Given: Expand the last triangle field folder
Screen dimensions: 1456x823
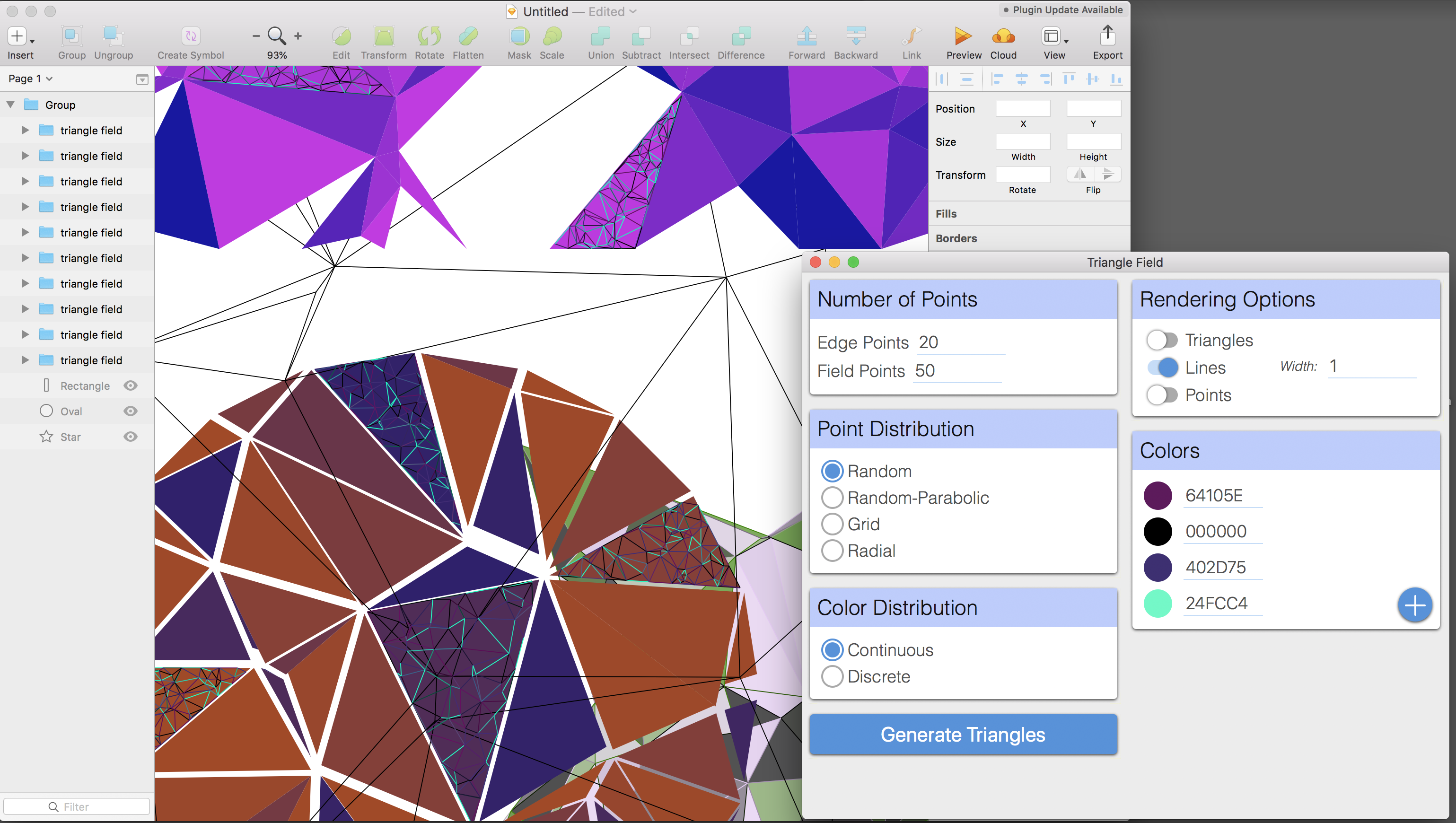Looking at the screenshot, I should coord(25,360).
